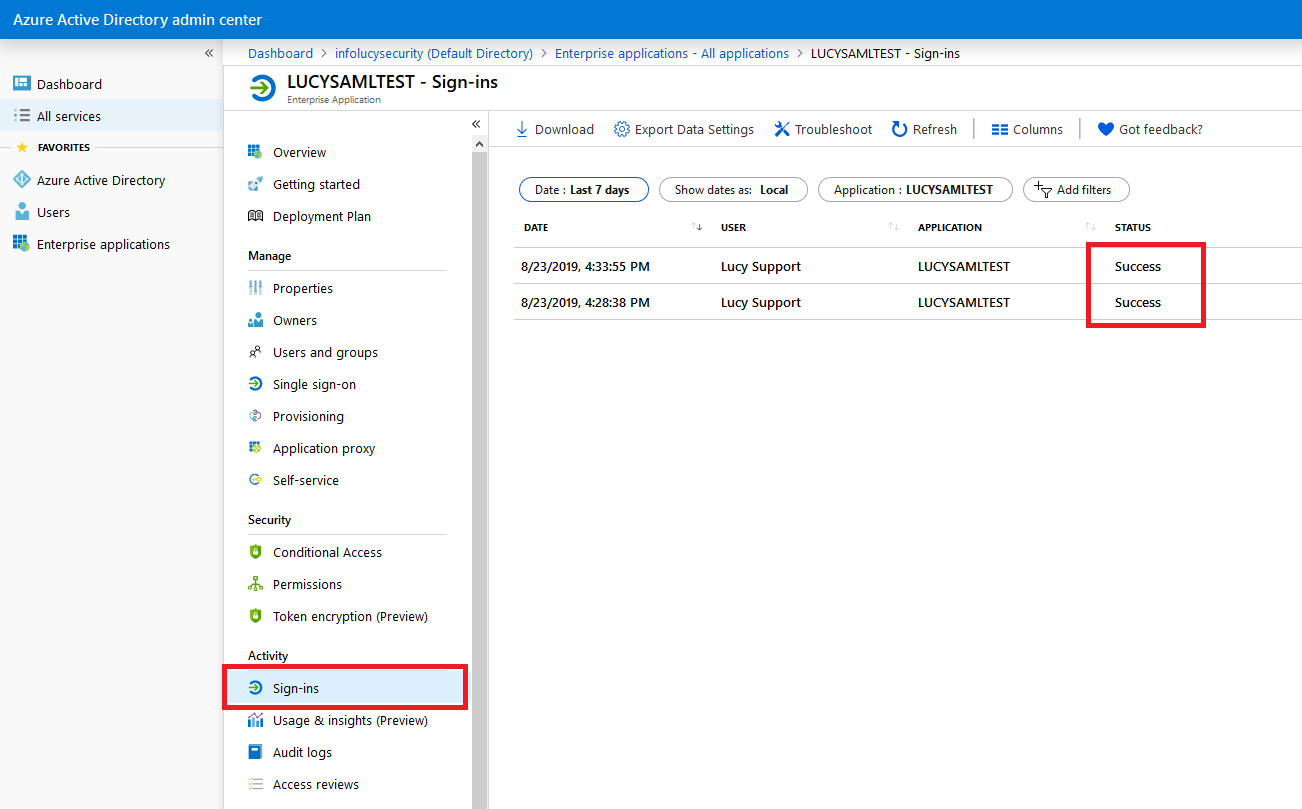Screen dimensions: 1302x809
Task: Open the 4:33:55 PM sign-in row
Action: 908,266
